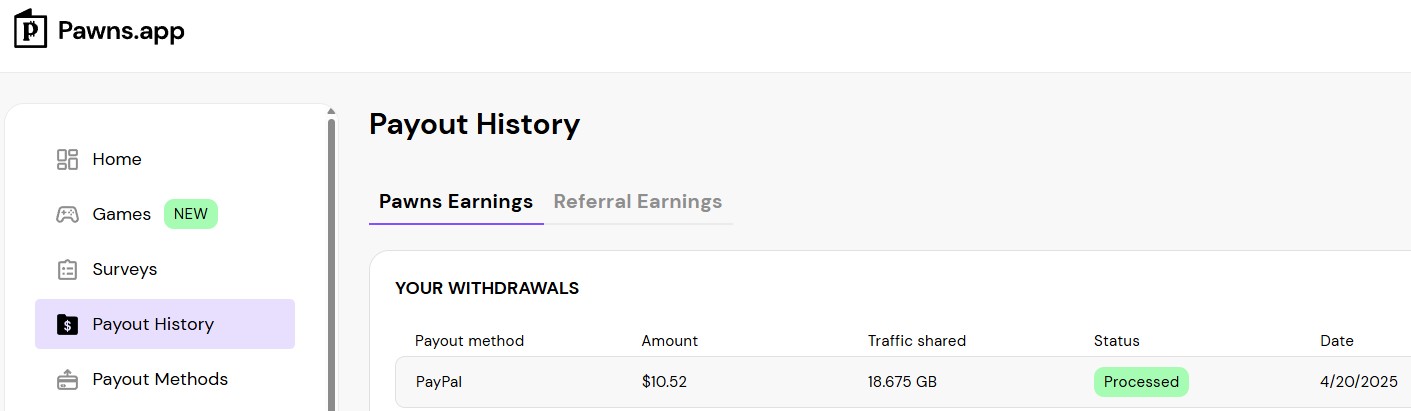The image size is (1411, 411).
Task: Click the Amount column header
Action: coord(670,341)
